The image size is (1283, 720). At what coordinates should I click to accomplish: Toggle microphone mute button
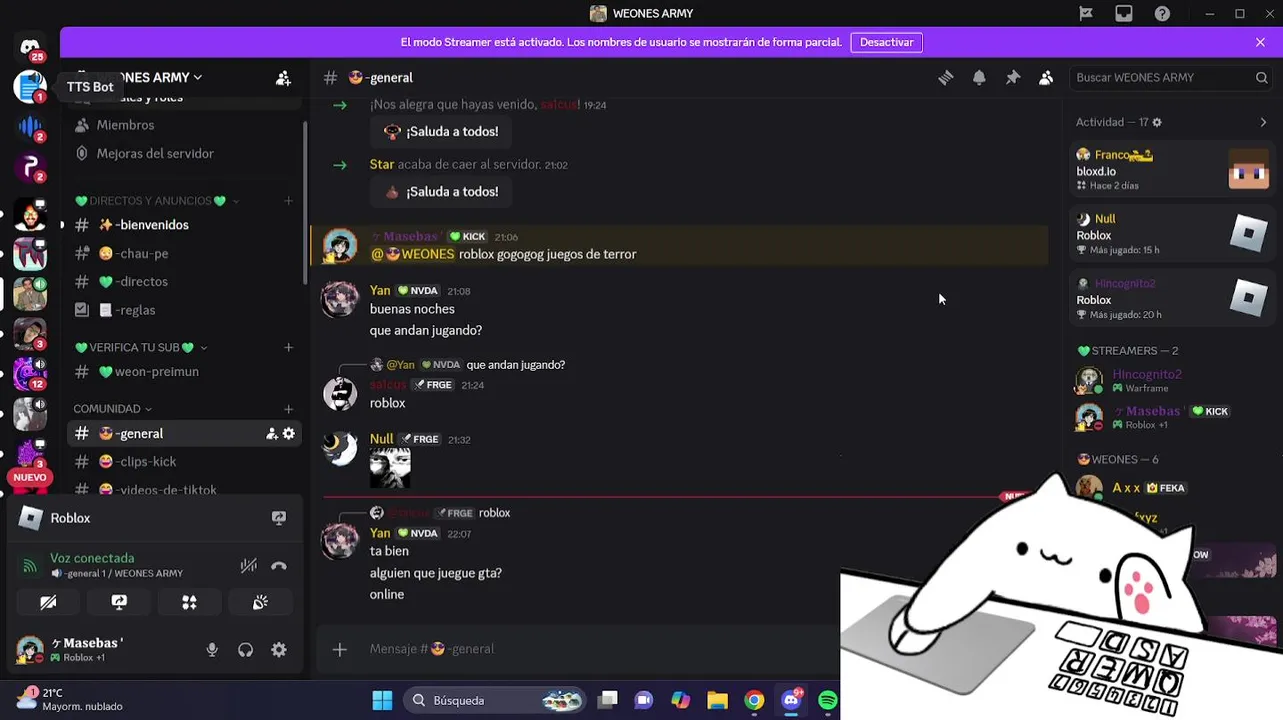click(x=212, y=650)
